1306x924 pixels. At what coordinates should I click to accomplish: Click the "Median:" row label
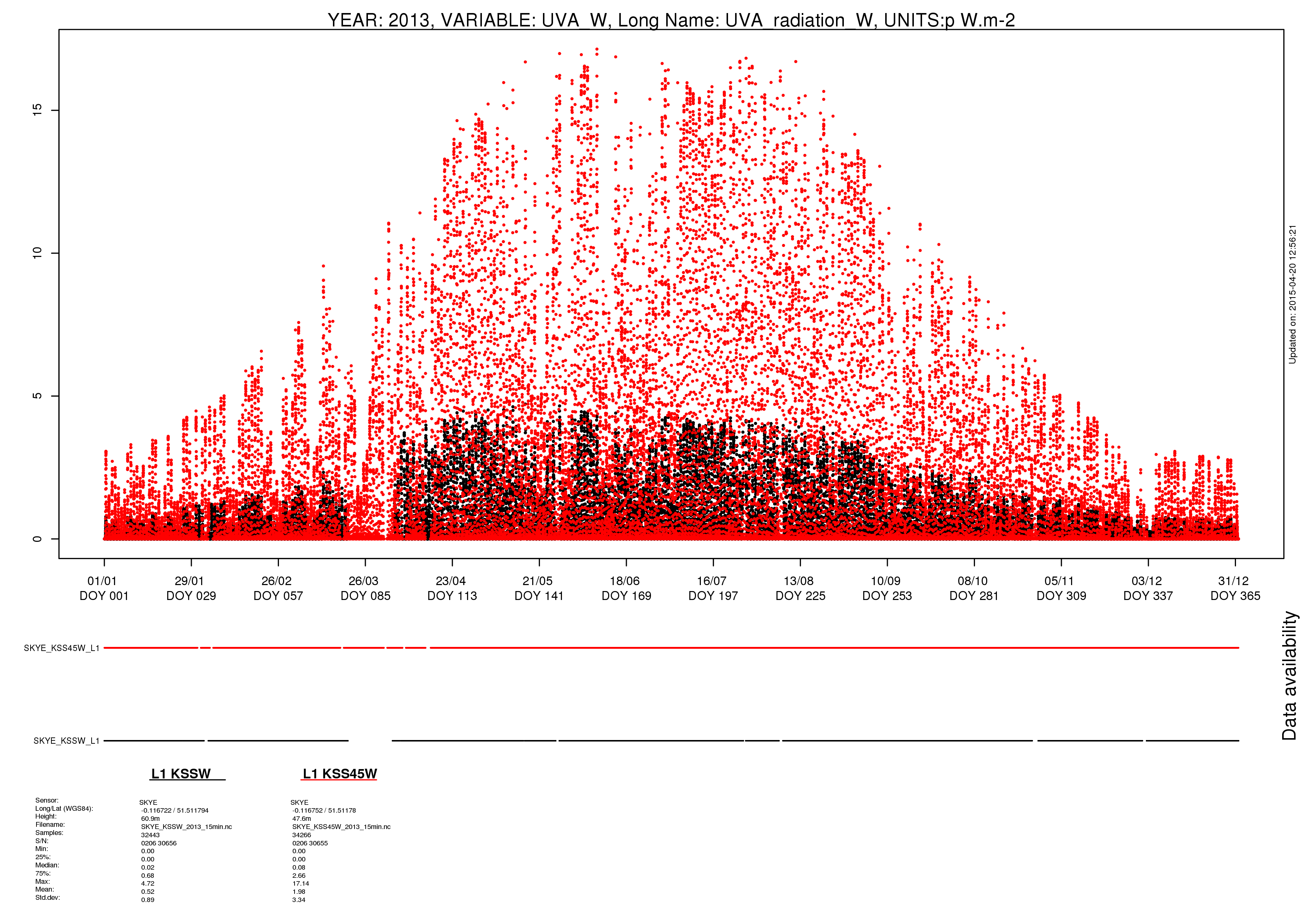(x=47, y=866)
